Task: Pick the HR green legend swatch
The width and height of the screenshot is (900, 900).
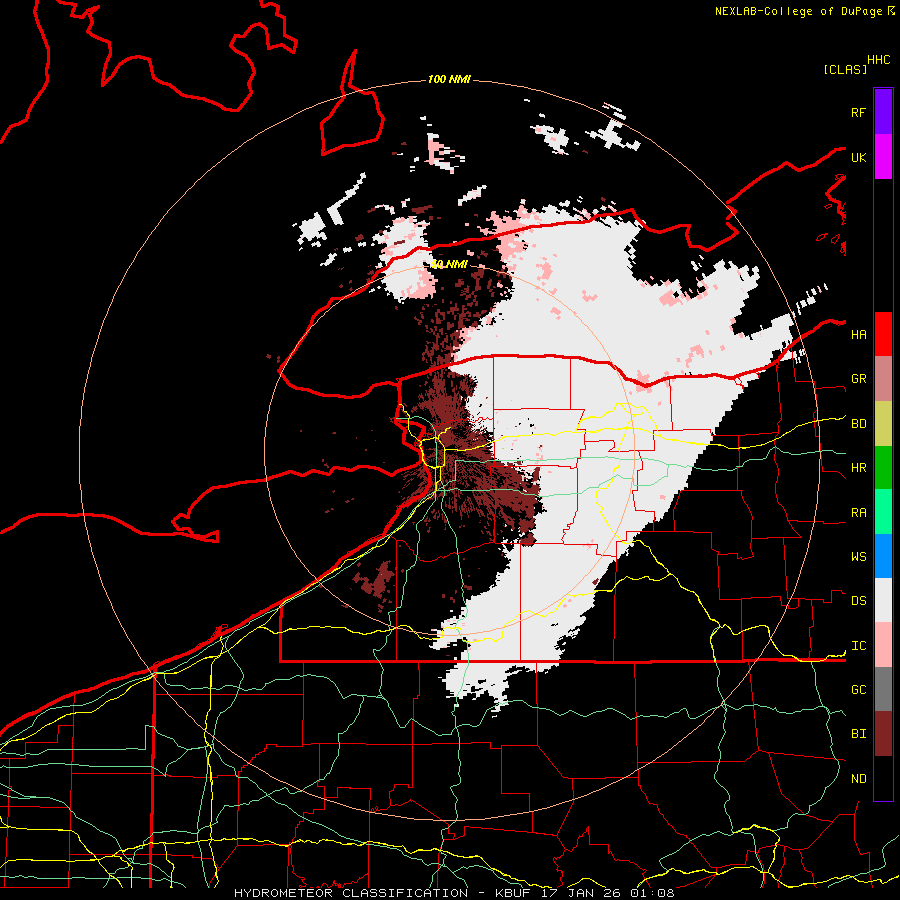Action: 883,467
